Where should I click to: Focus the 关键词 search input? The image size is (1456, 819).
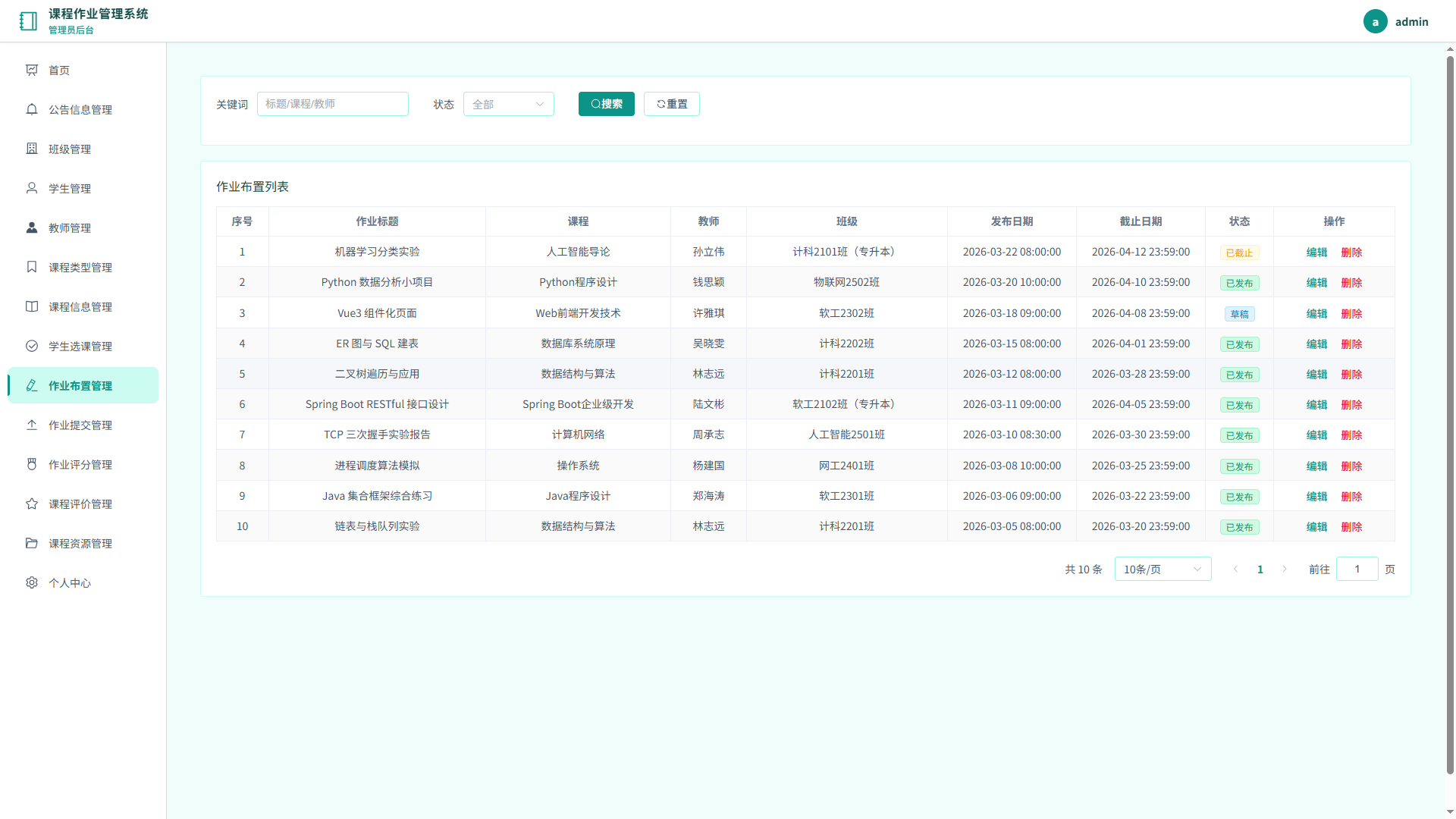[332, 104]
